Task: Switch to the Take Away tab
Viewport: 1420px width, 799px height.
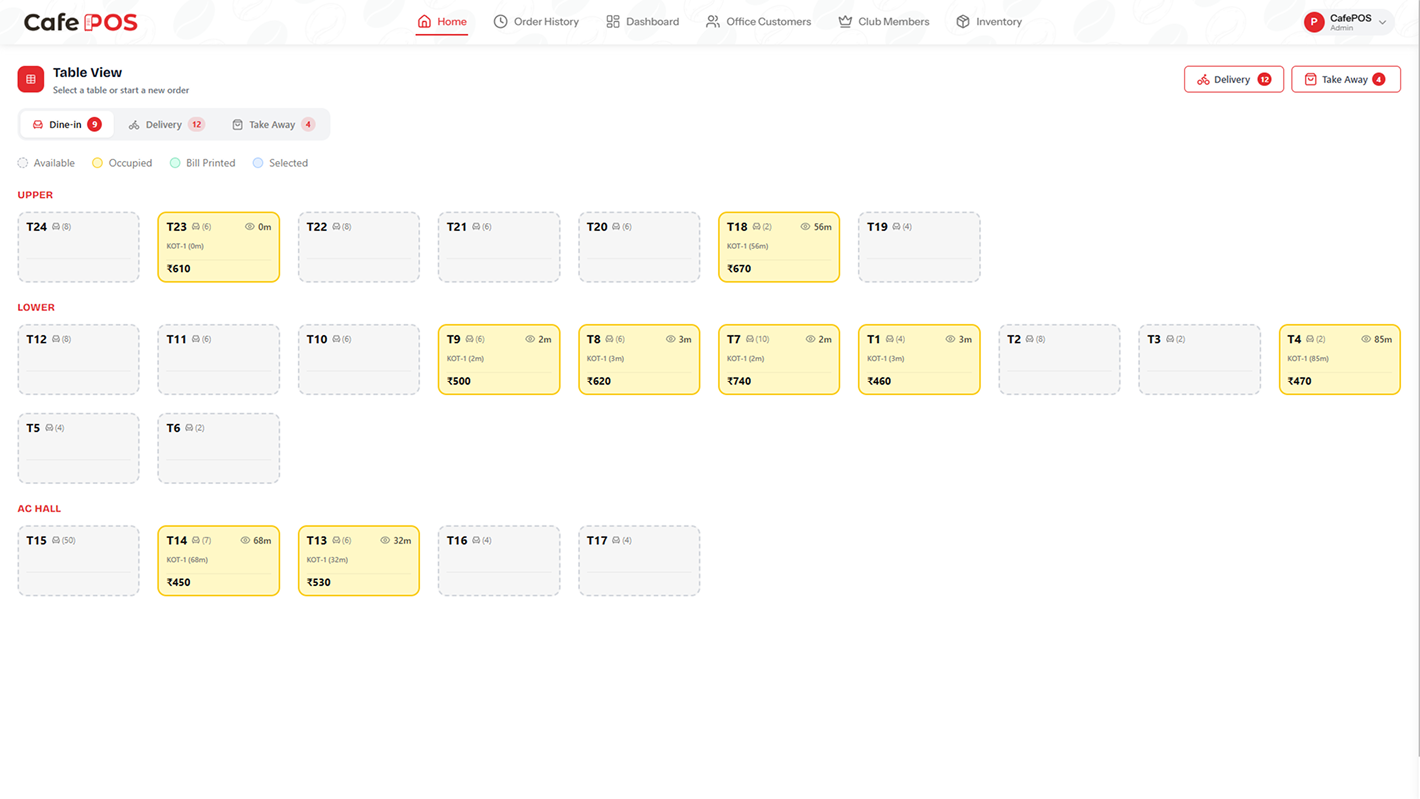Action: pos(273,125)
